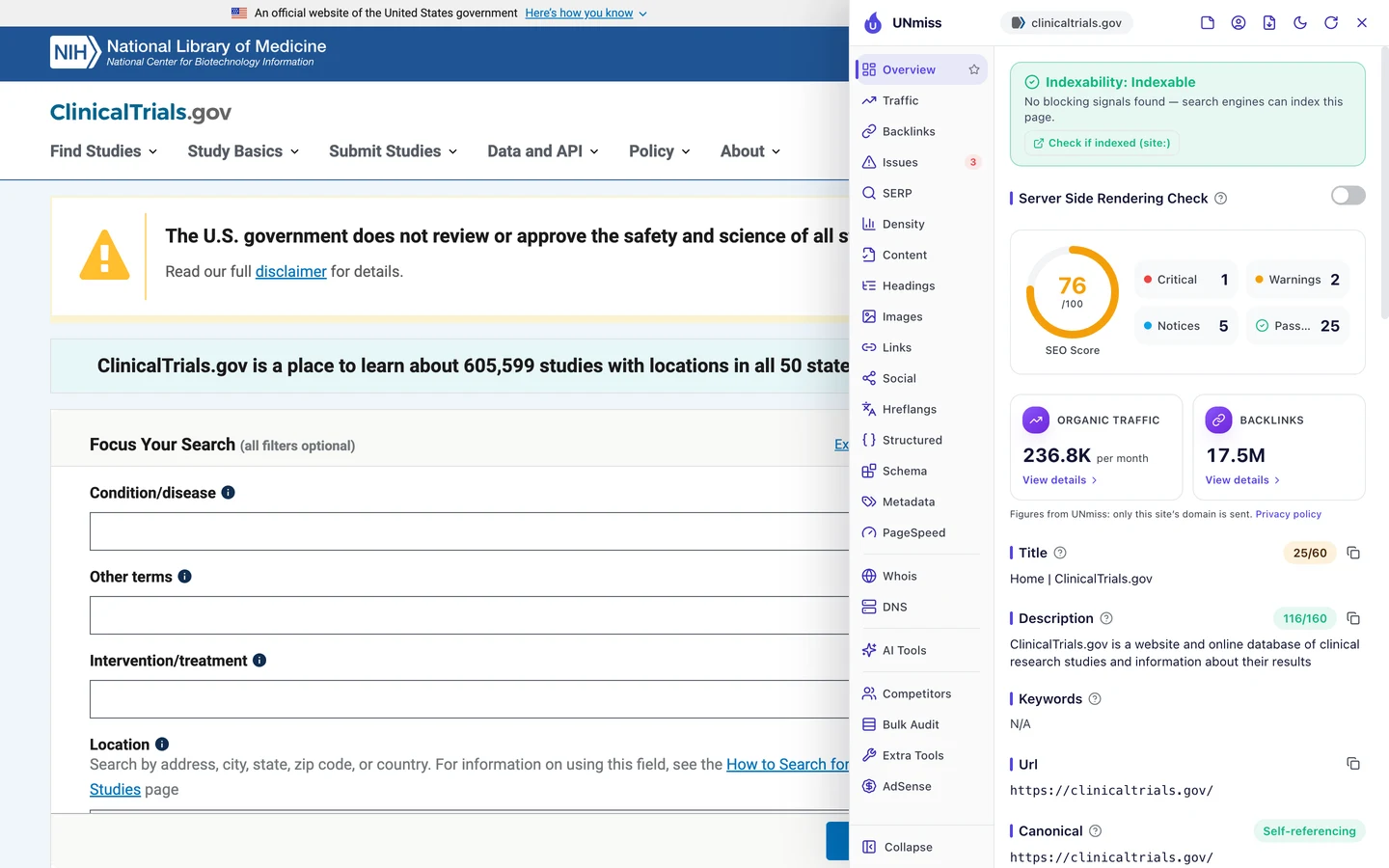The height and width of the screenshot is (868, 1389).
Task: Click the export file icon in UNmiss header
Action: coord(1269,22)
